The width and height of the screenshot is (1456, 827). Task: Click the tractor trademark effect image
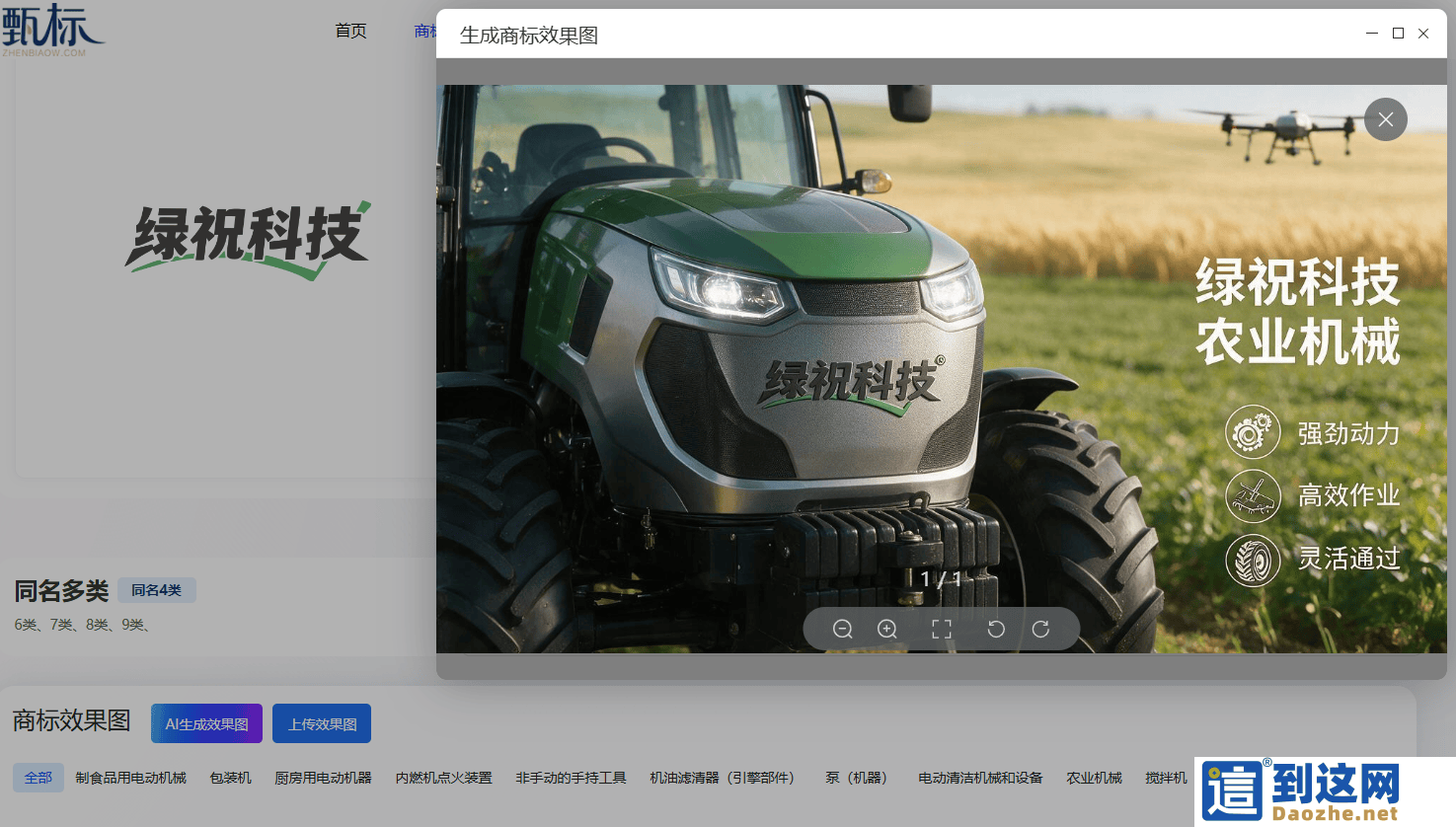click(x=942, y=368)
